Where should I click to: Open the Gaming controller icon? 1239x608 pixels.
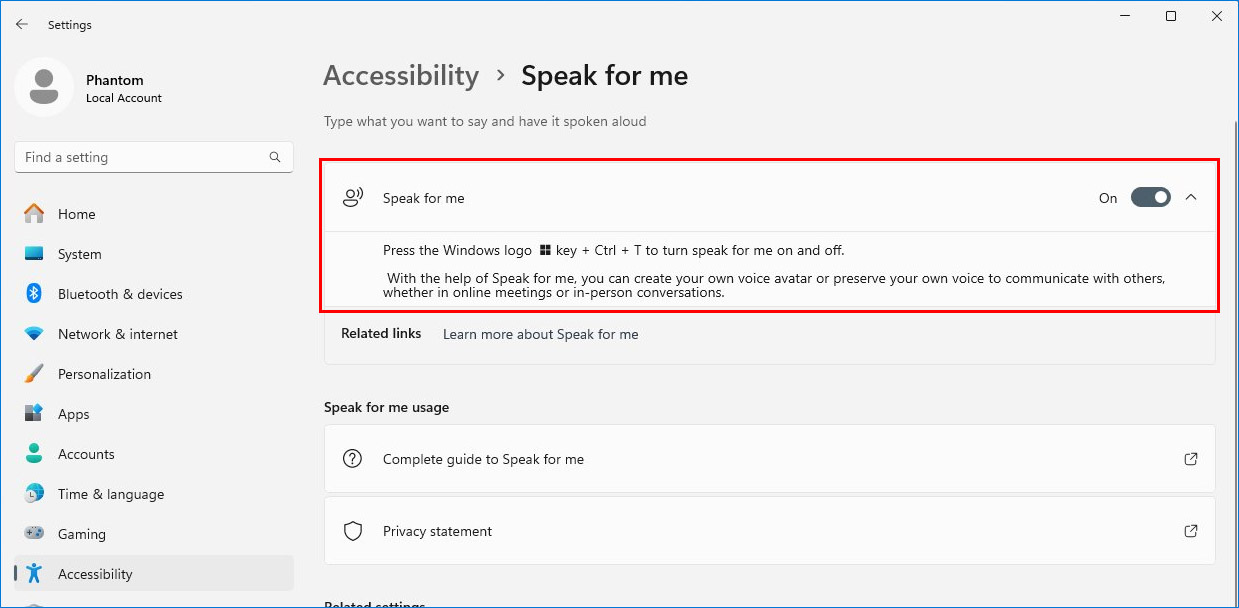pyautogui.click(x=34, y=534)
